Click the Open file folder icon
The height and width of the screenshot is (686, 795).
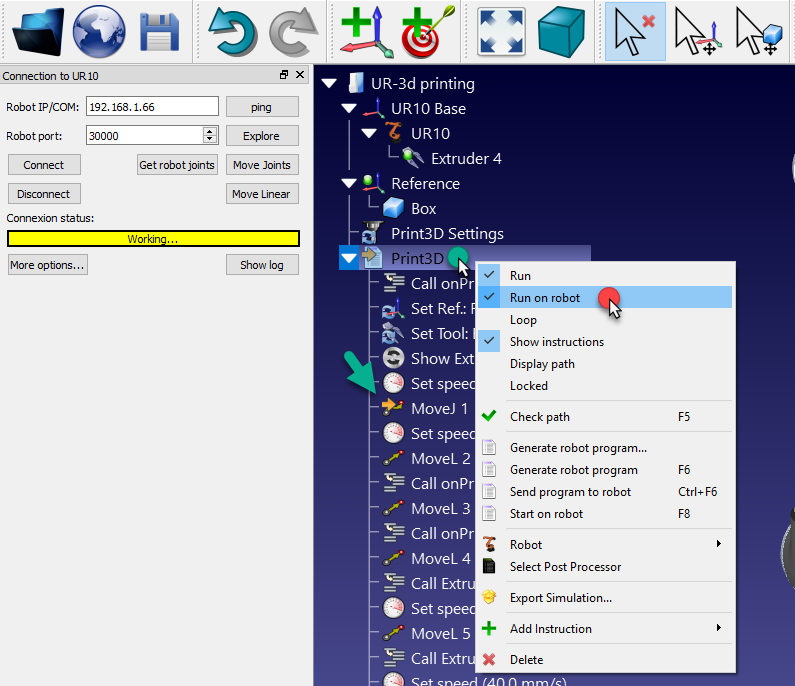[38, 31]
